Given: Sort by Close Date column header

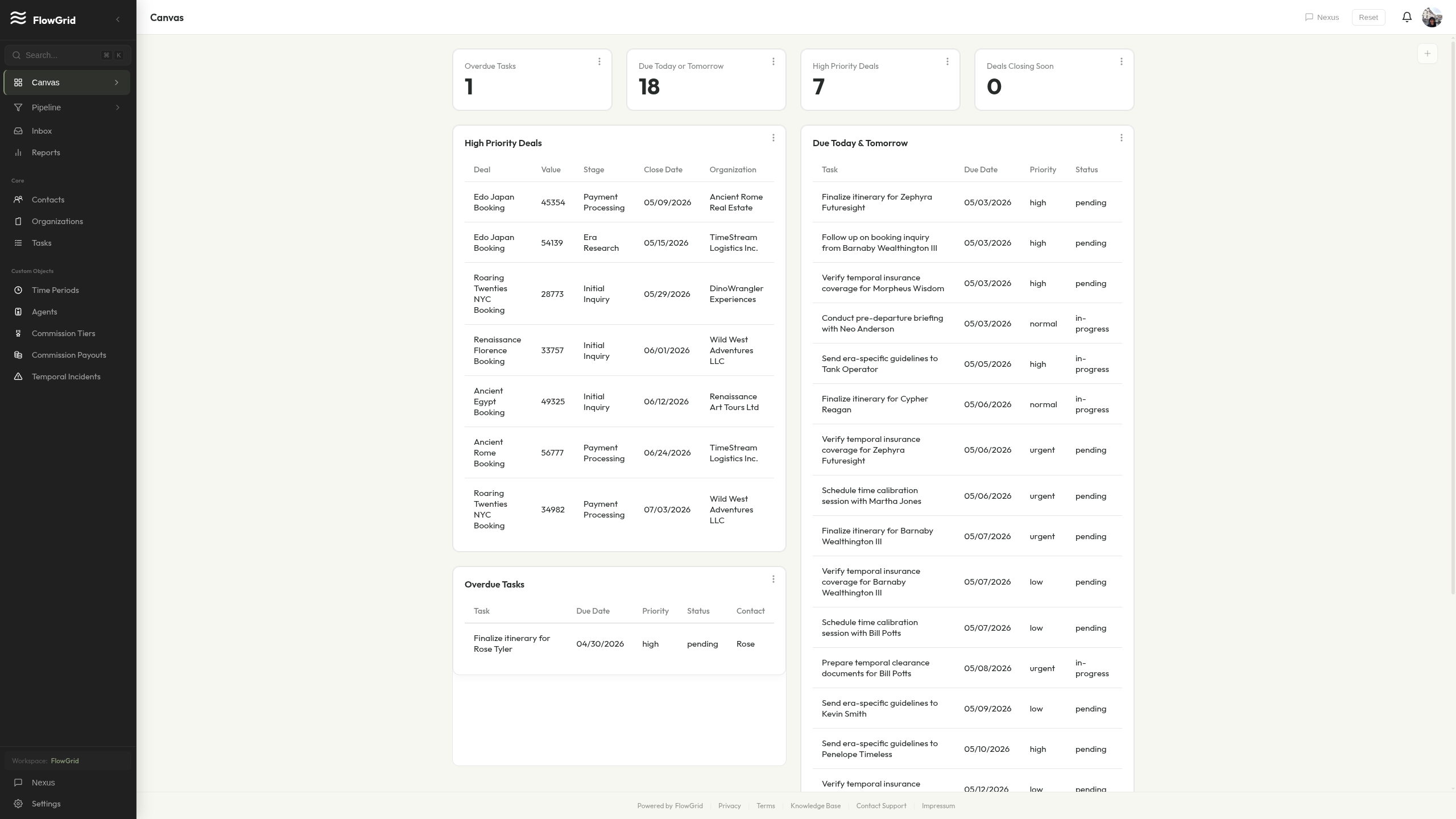Looking at the screenshot, I should pos(663,169).
